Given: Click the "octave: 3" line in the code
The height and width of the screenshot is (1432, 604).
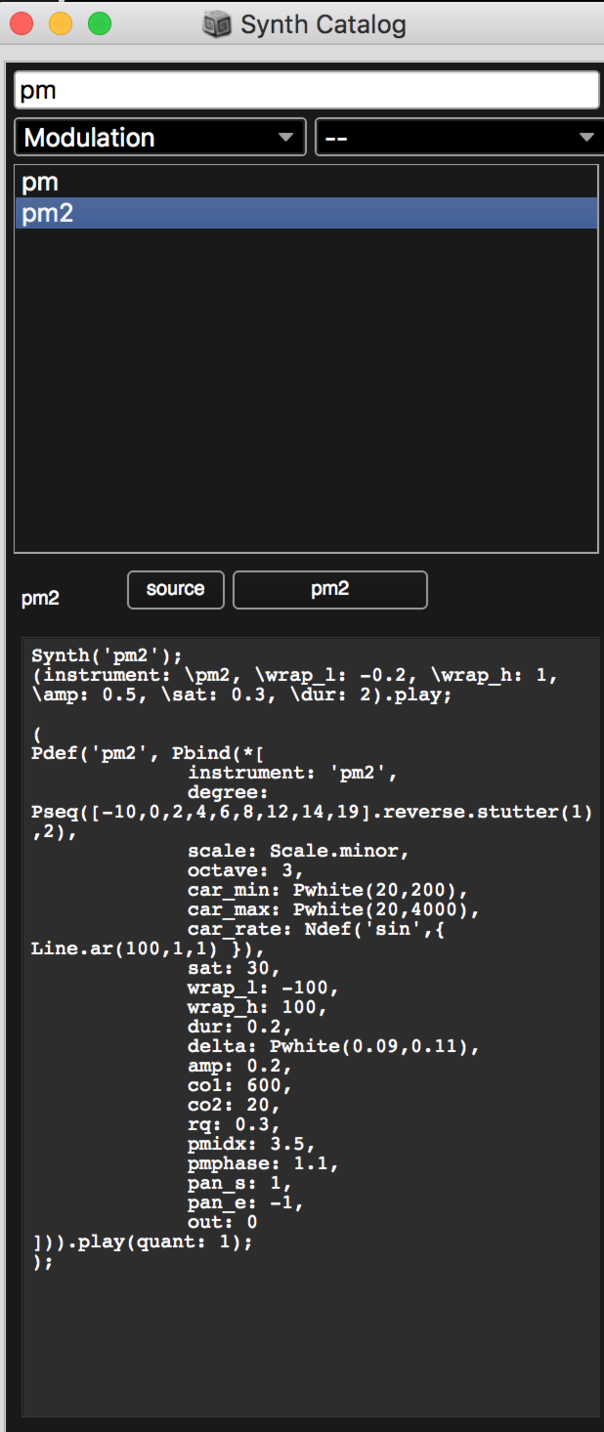Looking at the screenshot, I should tap(245, 870).
